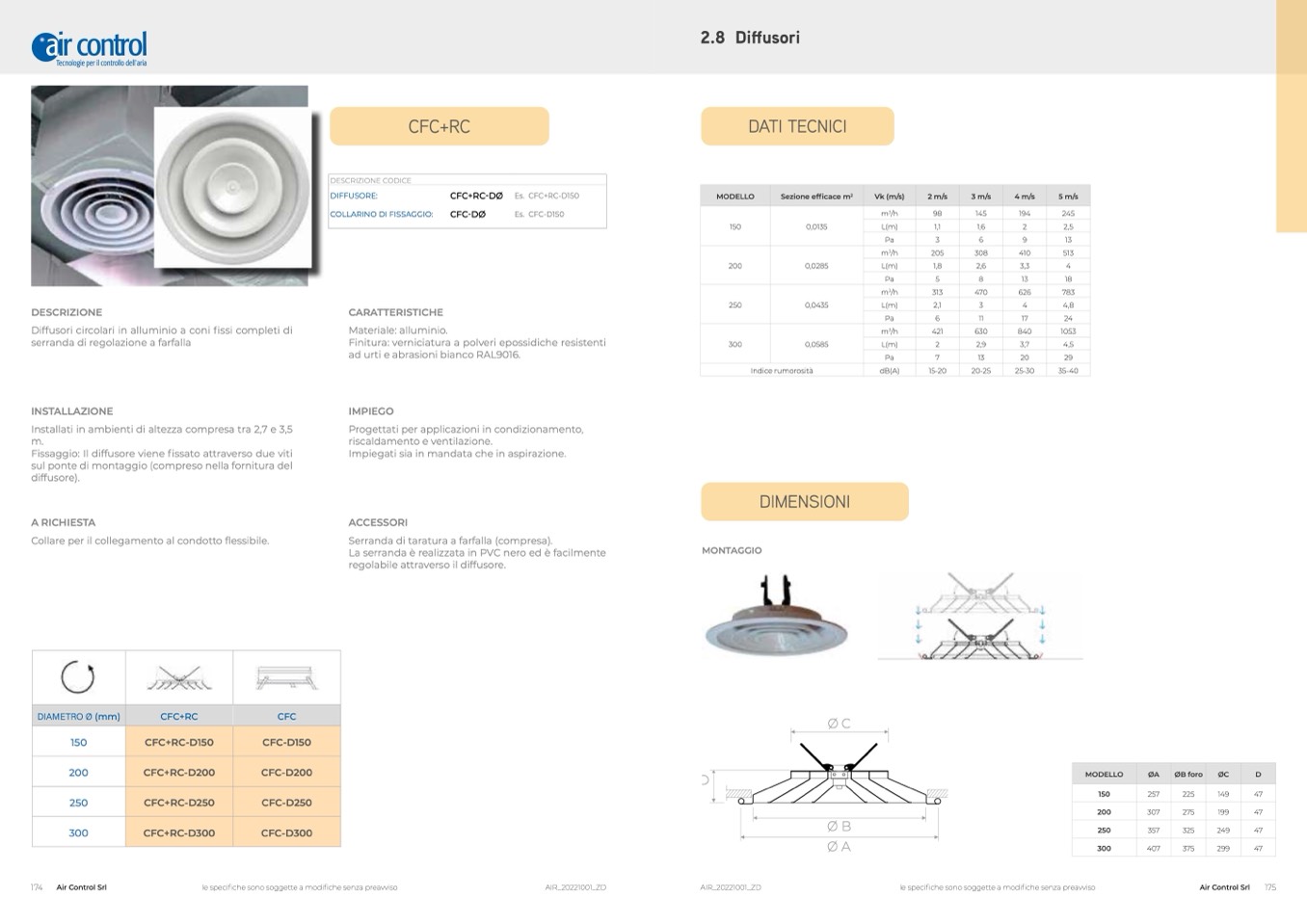1307x924 pixels.
Task: Click the yellow section tab on the right edge
Action: point(1291,116)
